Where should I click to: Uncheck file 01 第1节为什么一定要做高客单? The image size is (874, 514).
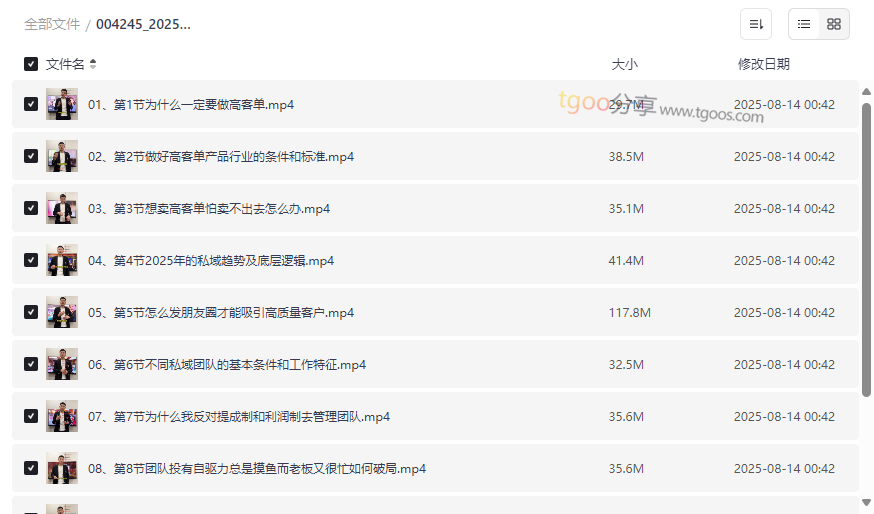[x=31, y=104]
